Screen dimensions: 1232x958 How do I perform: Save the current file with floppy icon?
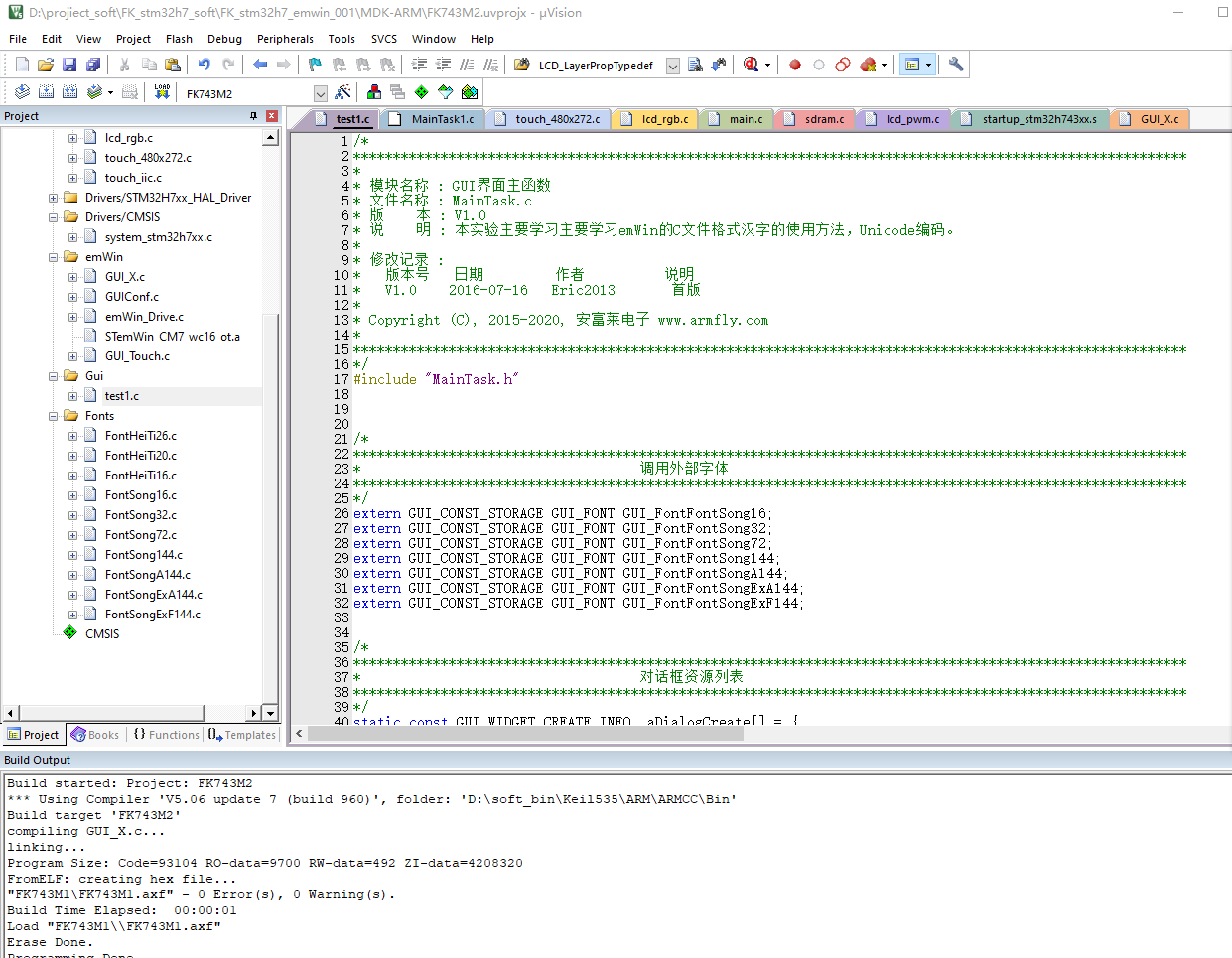tap(69, 65)
